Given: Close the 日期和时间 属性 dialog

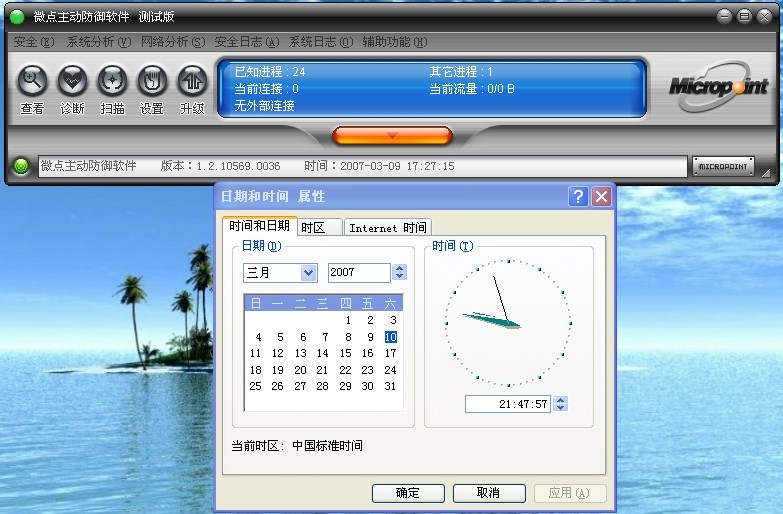Looking at the screenshot, I should 602,196.
